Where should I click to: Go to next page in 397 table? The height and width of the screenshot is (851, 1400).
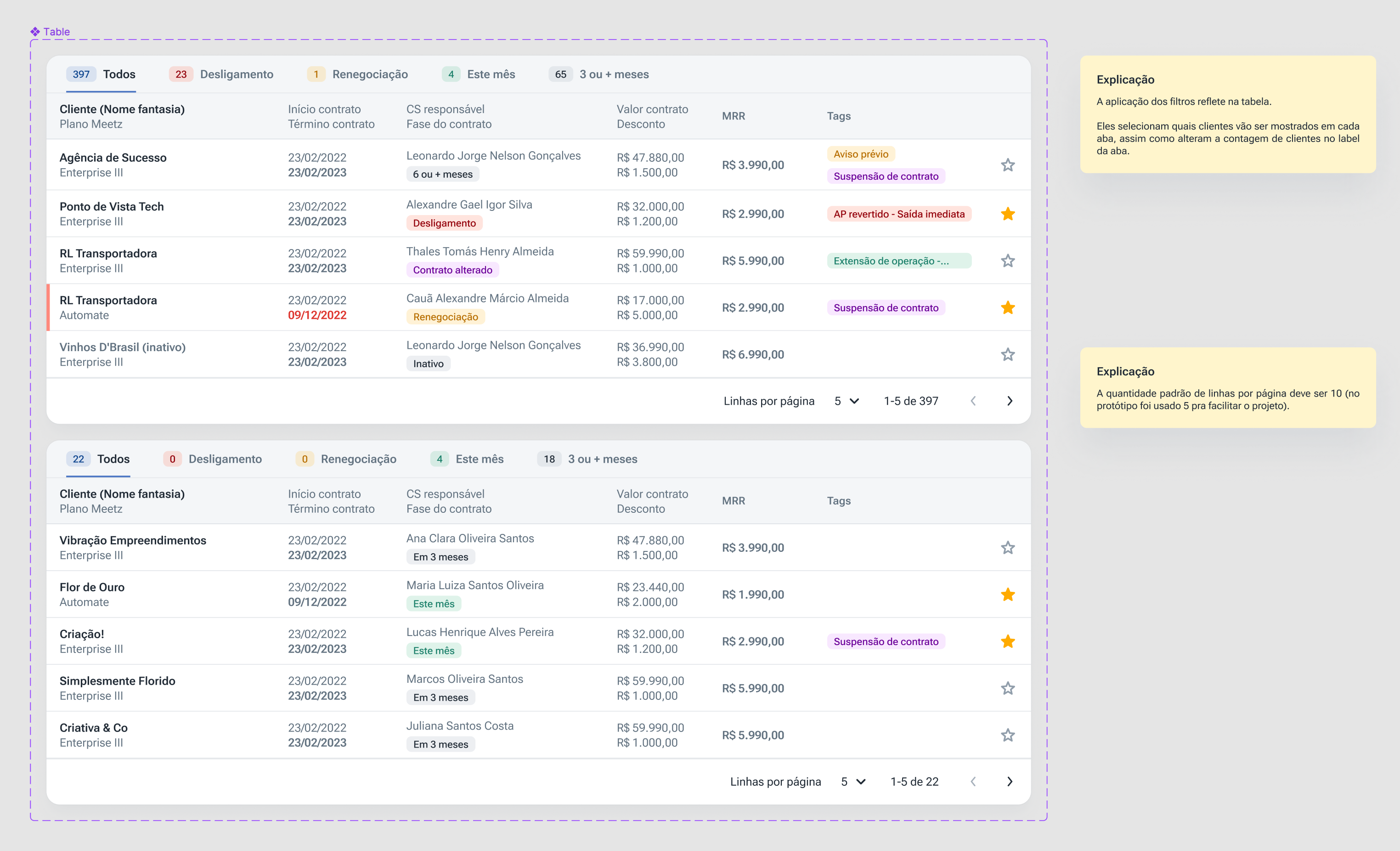[1009, 401]
